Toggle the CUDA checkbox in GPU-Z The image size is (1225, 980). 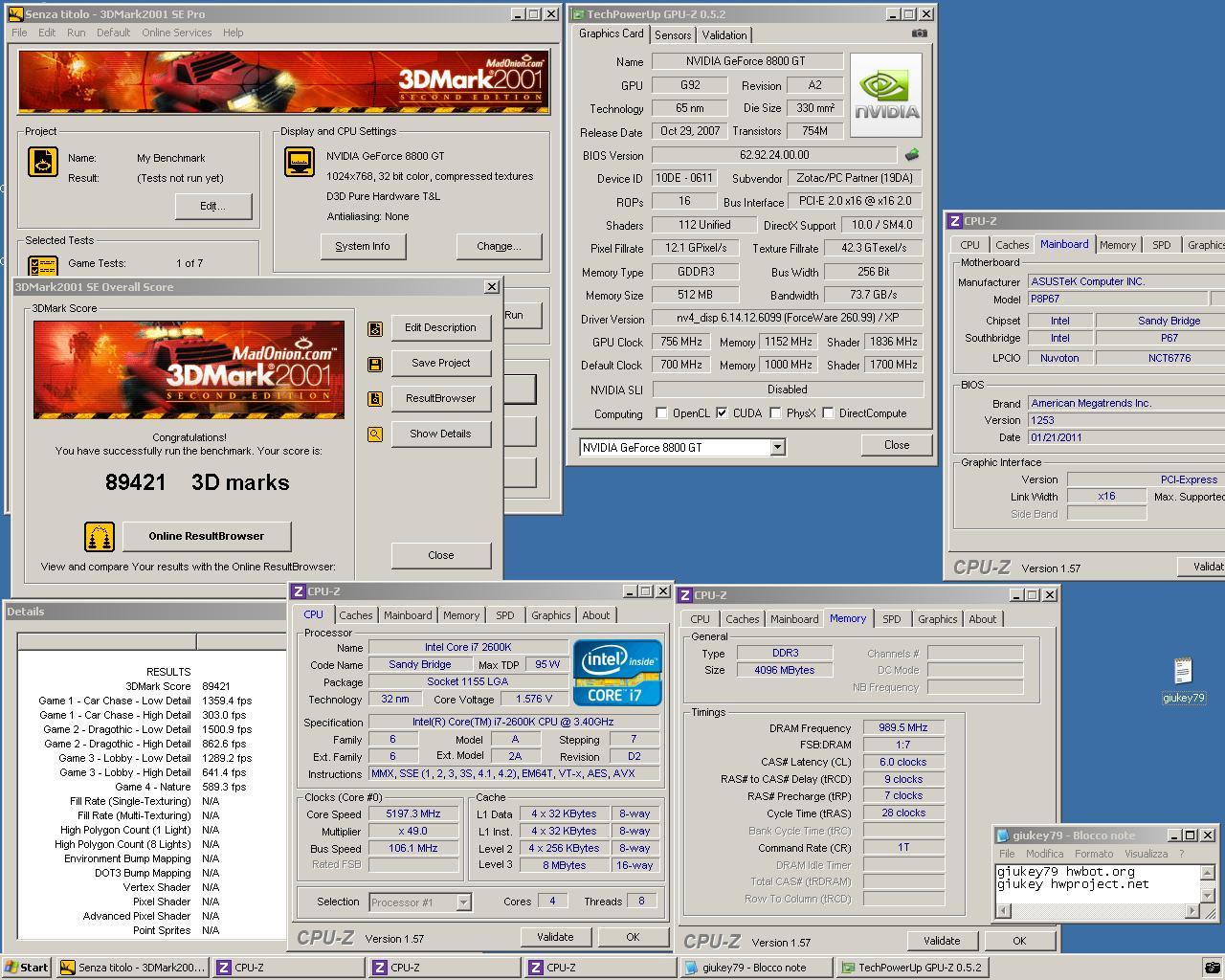[x=722, y=413]
